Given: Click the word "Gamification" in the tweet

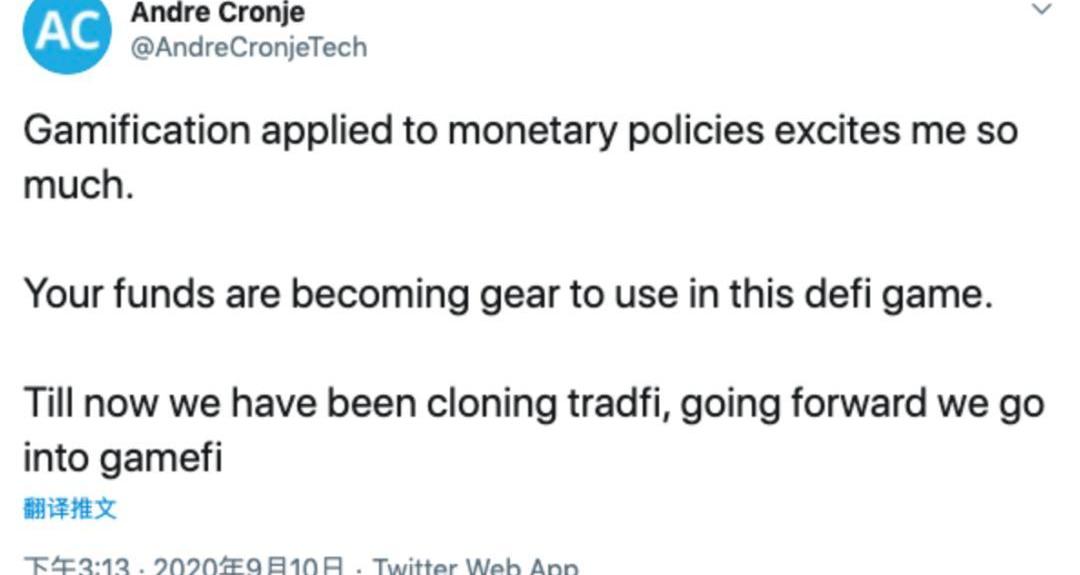Looking at the screenshot, I should click(x=136, y=131).
